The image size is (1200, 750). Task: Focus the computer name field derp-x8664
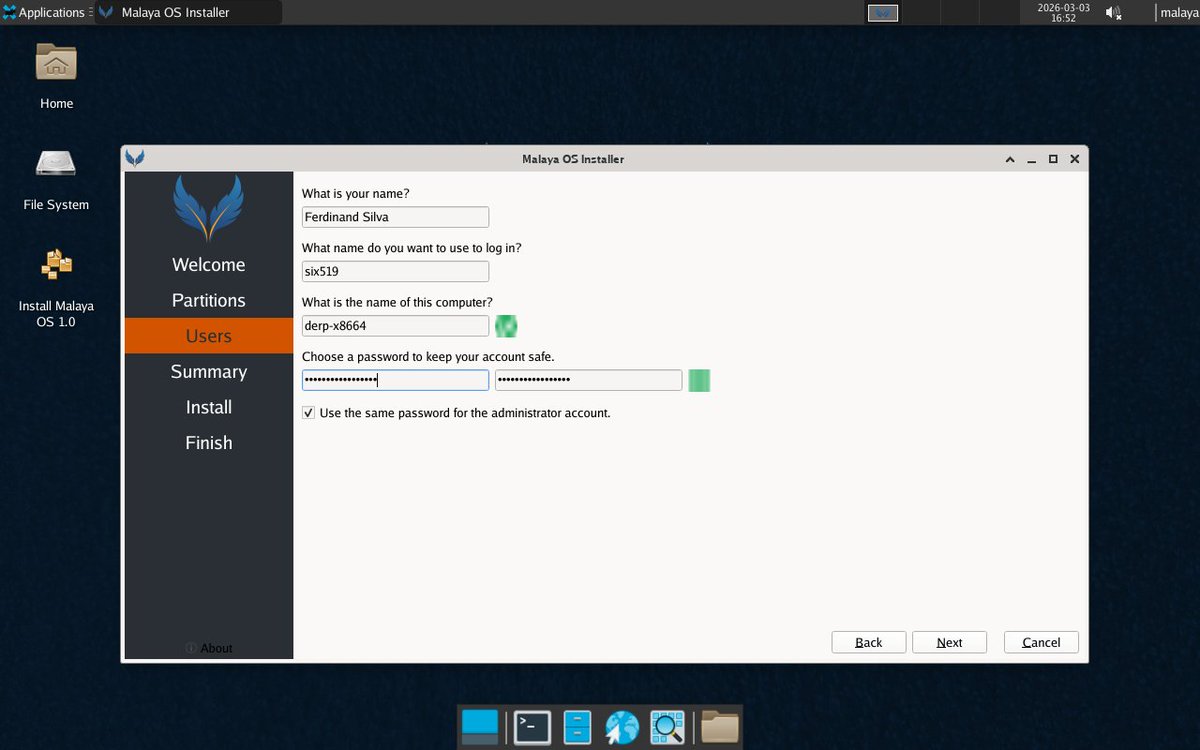(x=395, y=326)
